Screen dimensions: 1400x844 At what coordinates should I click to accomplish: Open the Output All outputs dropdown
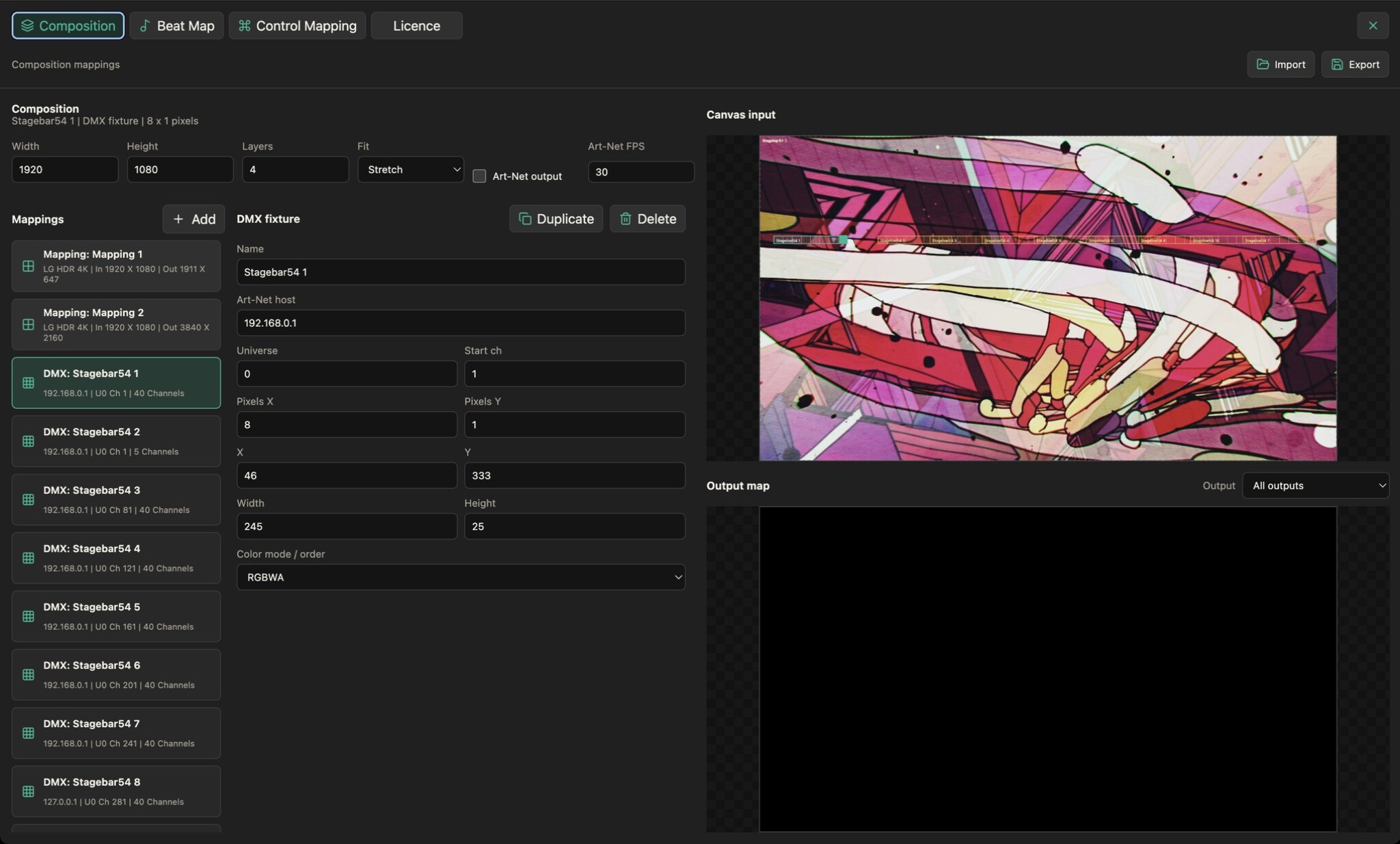tap(1315, 486)
